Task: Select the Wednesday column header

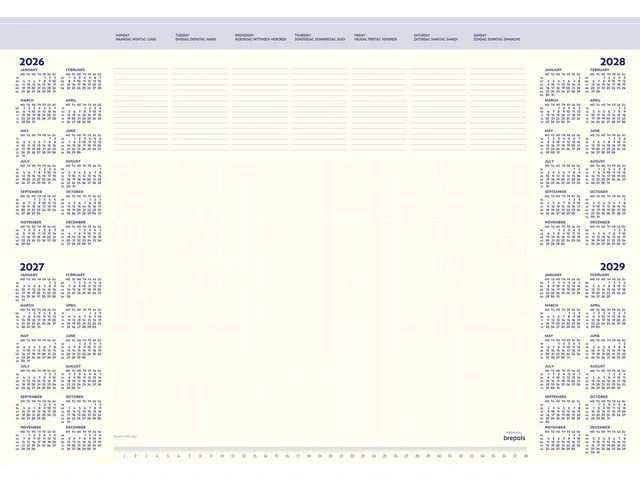Action: tap(260, 38)
